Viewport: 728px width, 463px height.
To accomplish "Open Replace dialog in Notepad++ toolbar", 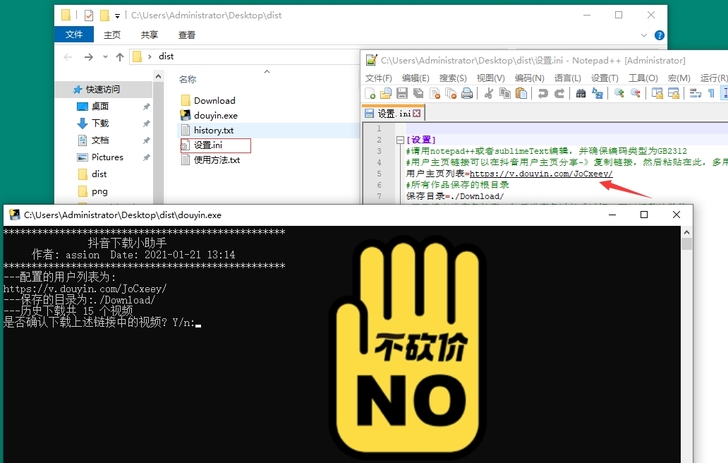I will (597, 93).
